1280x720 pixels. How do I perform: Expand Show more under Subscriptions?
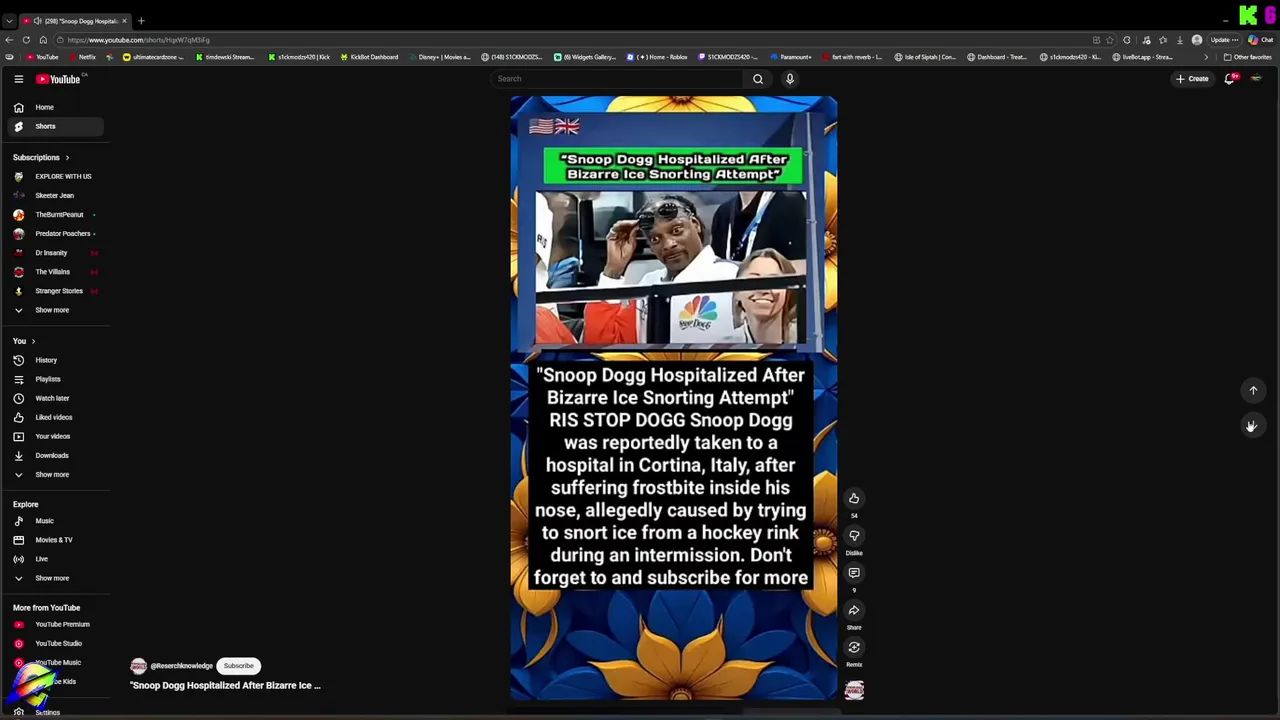54,310
